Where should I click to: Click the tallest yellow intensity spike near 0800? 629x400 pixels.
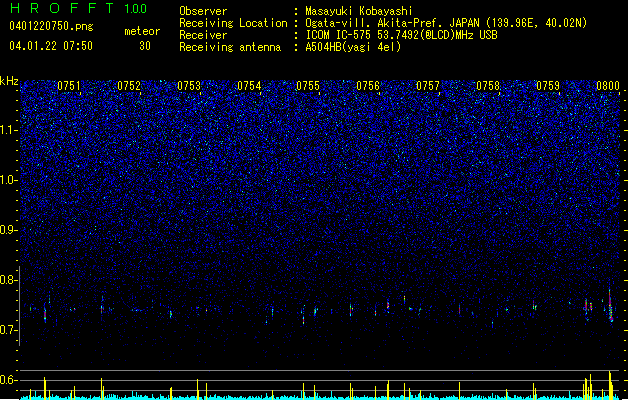click(610, 385)
